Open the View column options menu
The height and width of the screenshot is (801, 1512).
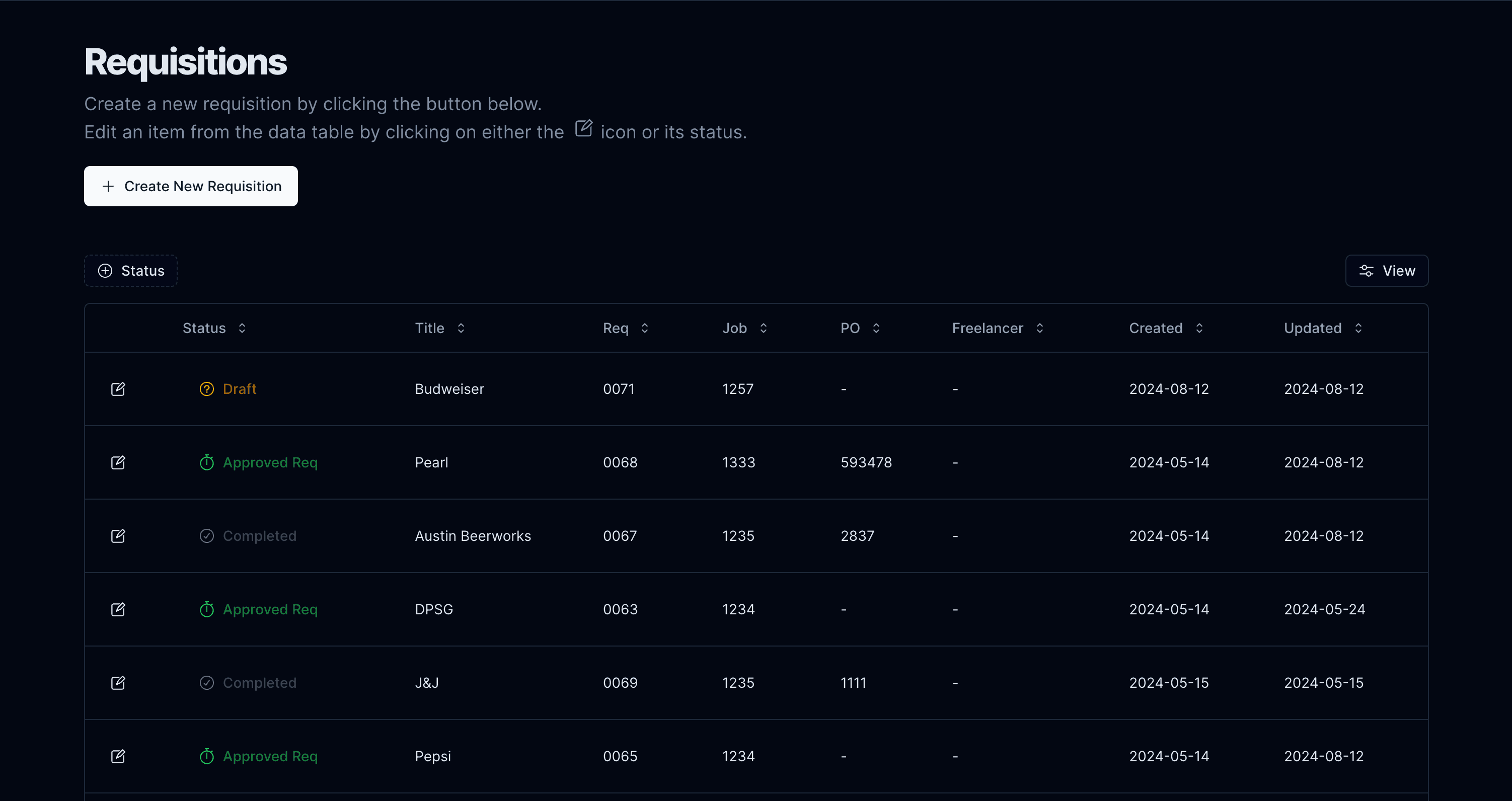coord(1386,271)
